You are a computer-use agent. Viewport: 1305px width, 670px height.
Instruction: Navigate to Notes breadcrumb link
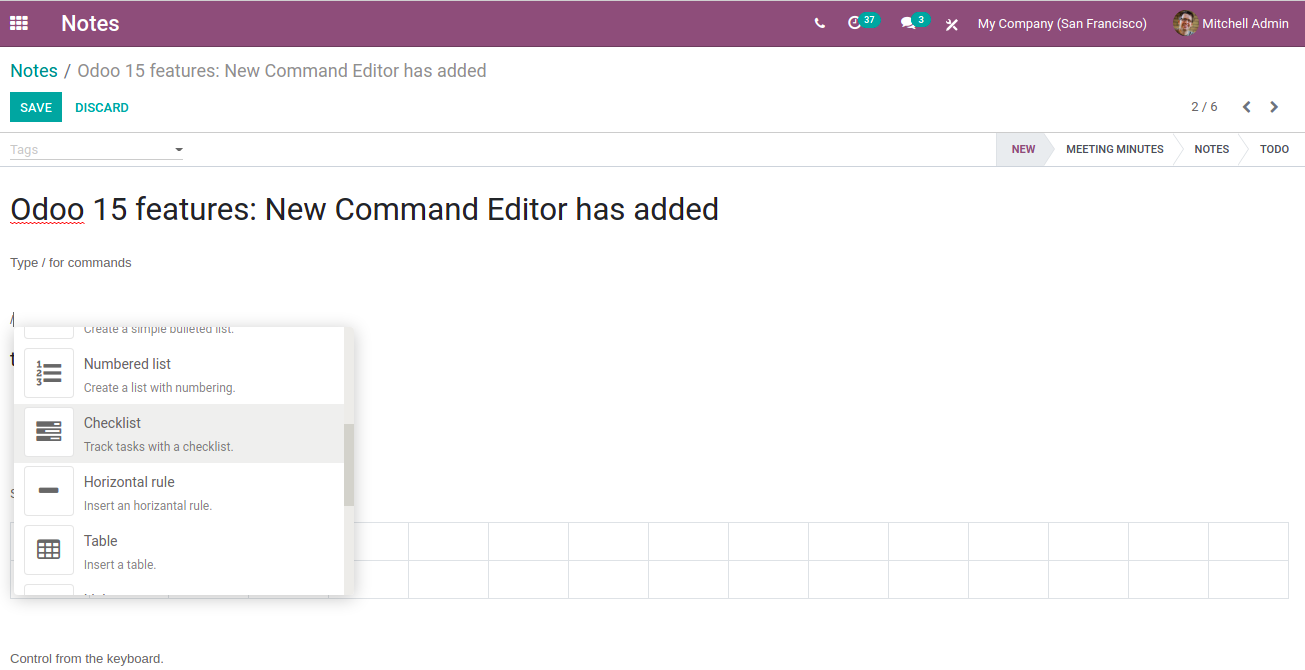(x=34, y=71)
